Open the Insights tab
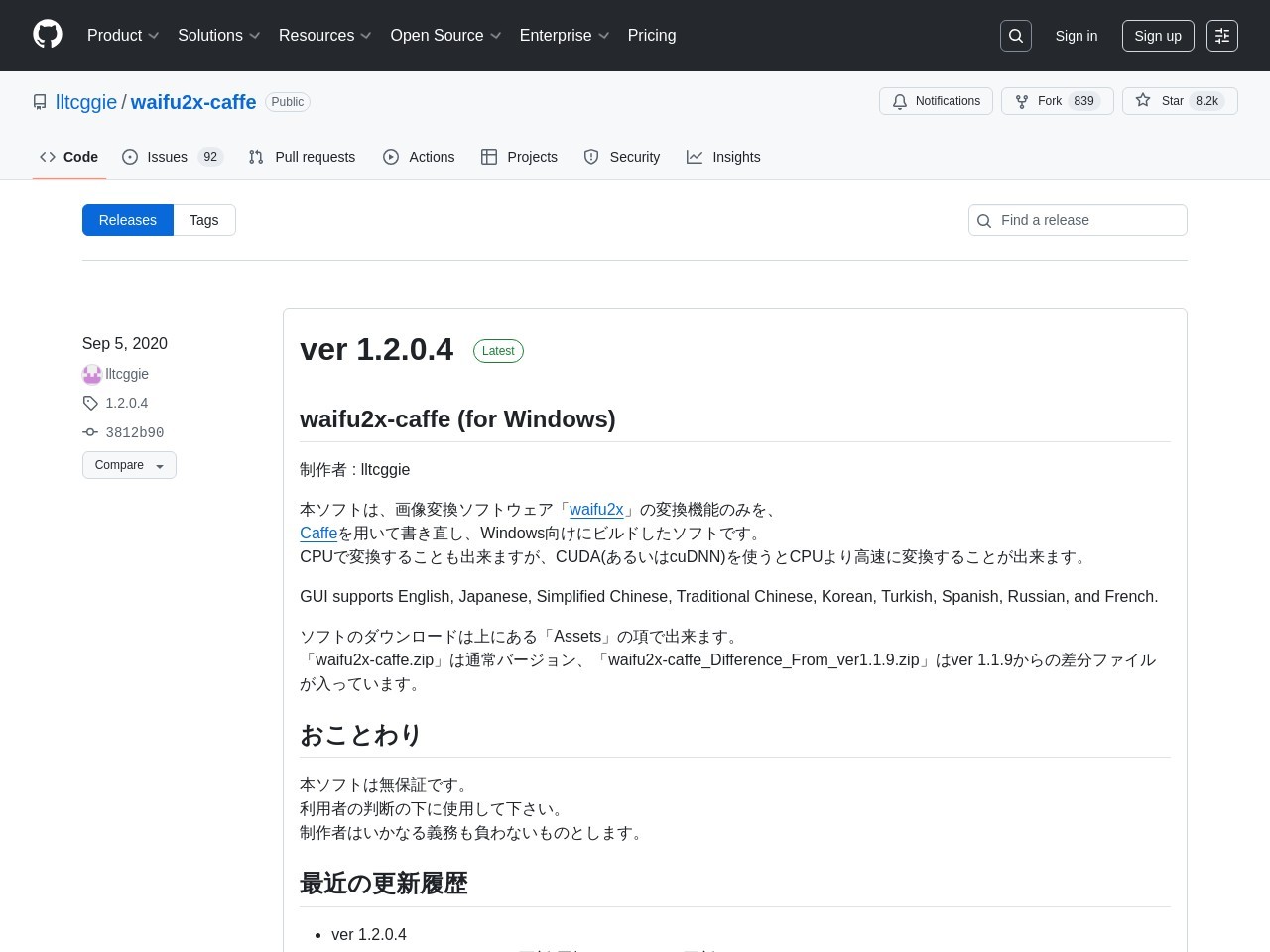The height and width of the screenshot is (952, 1270). click(723, 157)
